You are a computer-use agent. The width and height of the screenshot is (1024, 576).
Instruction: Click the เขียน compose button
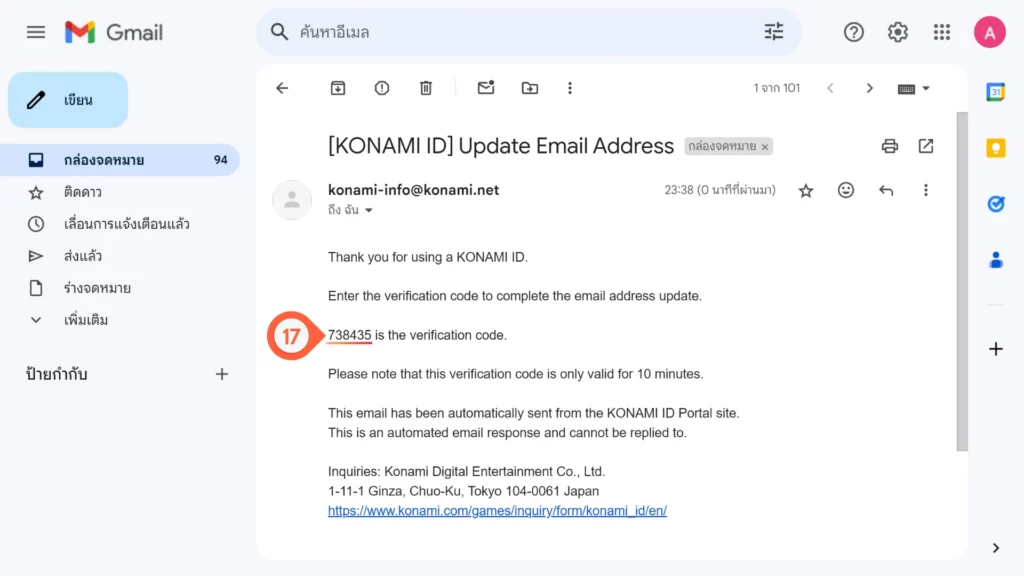click(x=68, y=100)
